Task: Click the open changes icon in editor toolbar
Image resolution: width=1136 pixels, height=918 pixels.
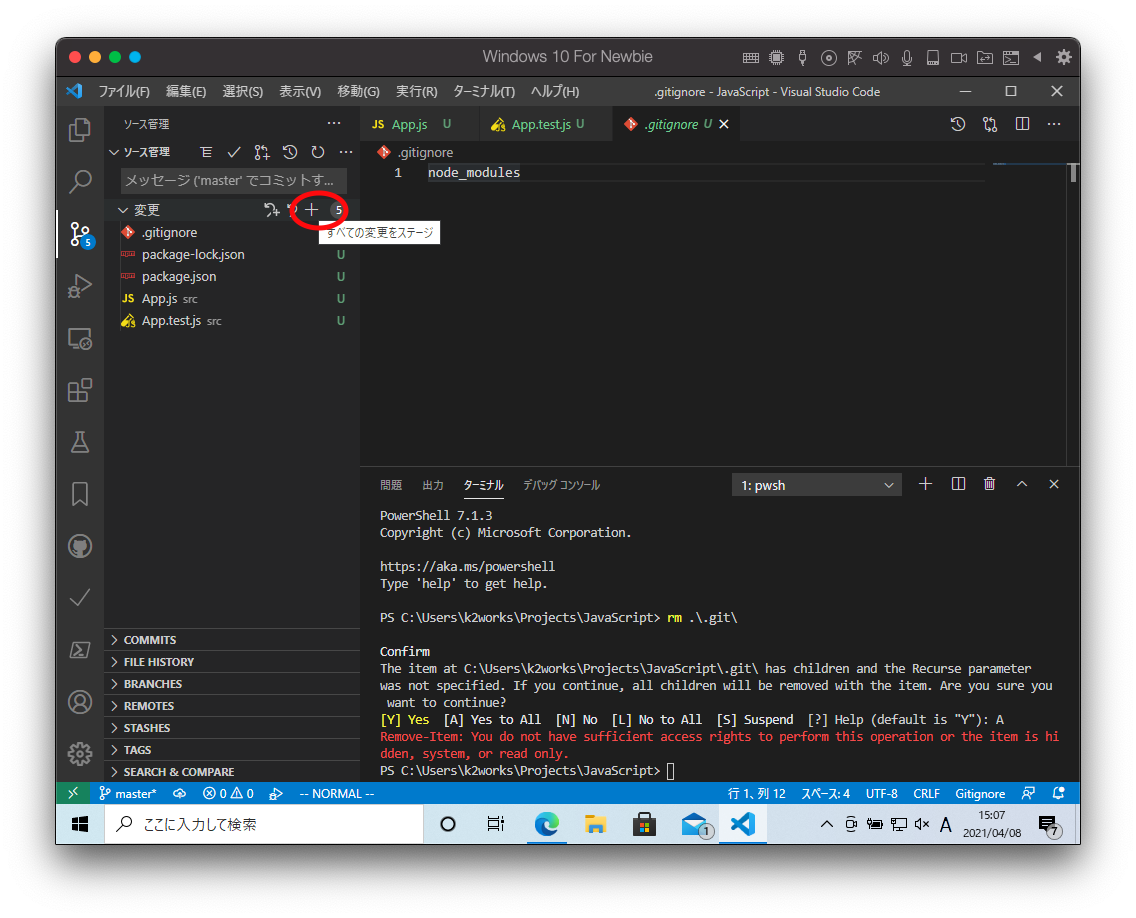Action: click(990, 124)
